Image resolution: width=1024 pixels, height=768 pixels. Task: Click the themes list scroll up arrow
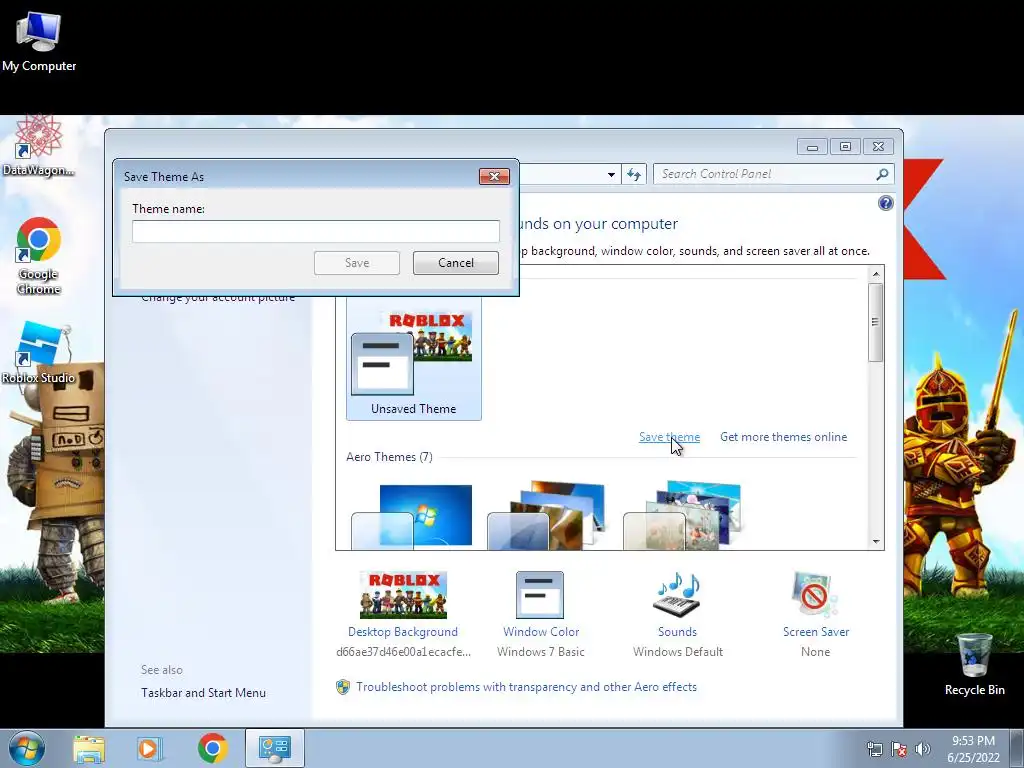(x=876, y=274)
